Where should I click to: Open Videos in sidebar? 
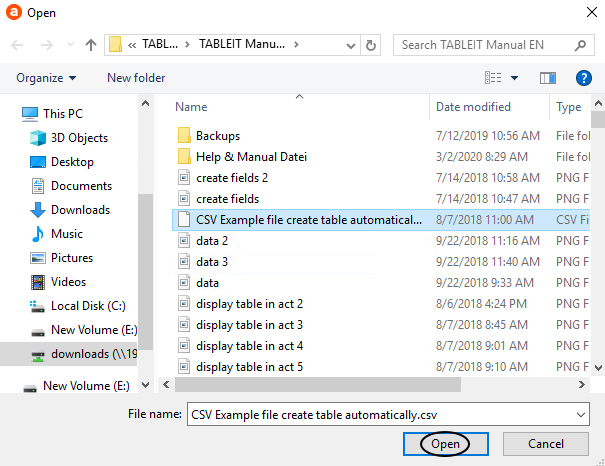tap(58, 282)
